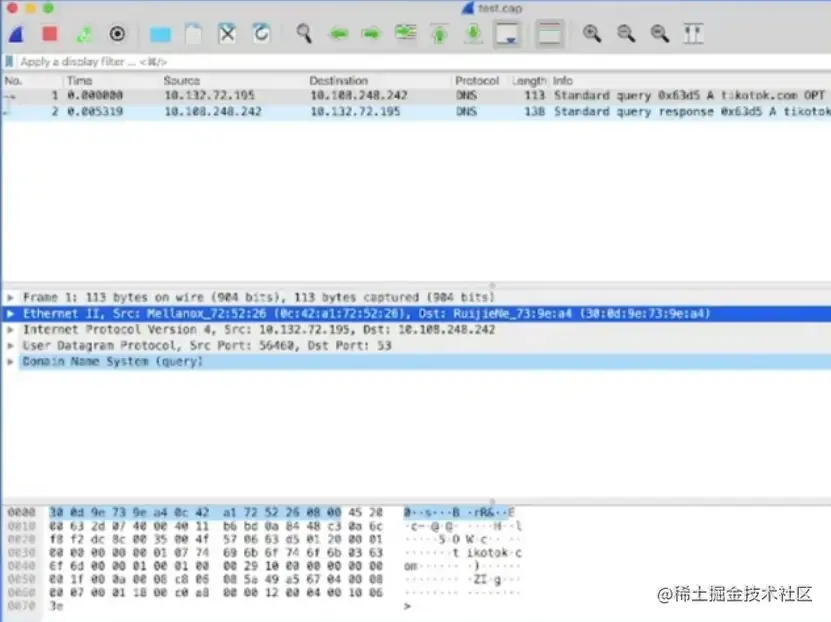831x622 pixels.
Task: Click length value 138 in packet 2
Action: pyautogui.click(x=535, y=112)
